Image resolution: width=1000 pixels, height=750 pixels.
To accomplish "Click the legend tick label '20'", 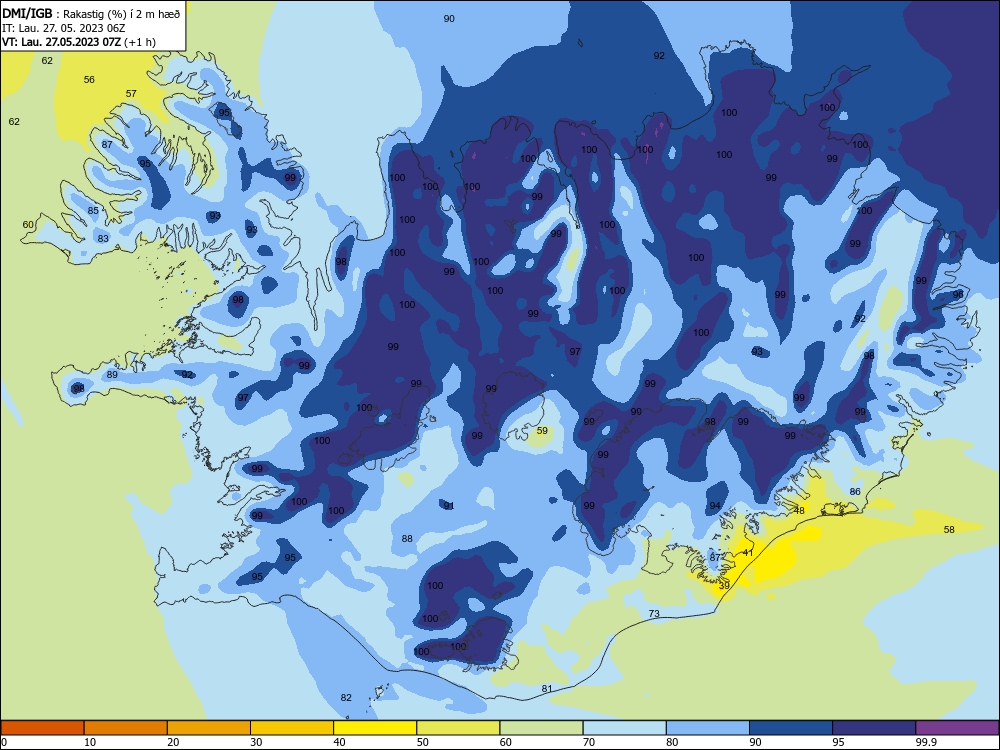I will click(173, 742).
